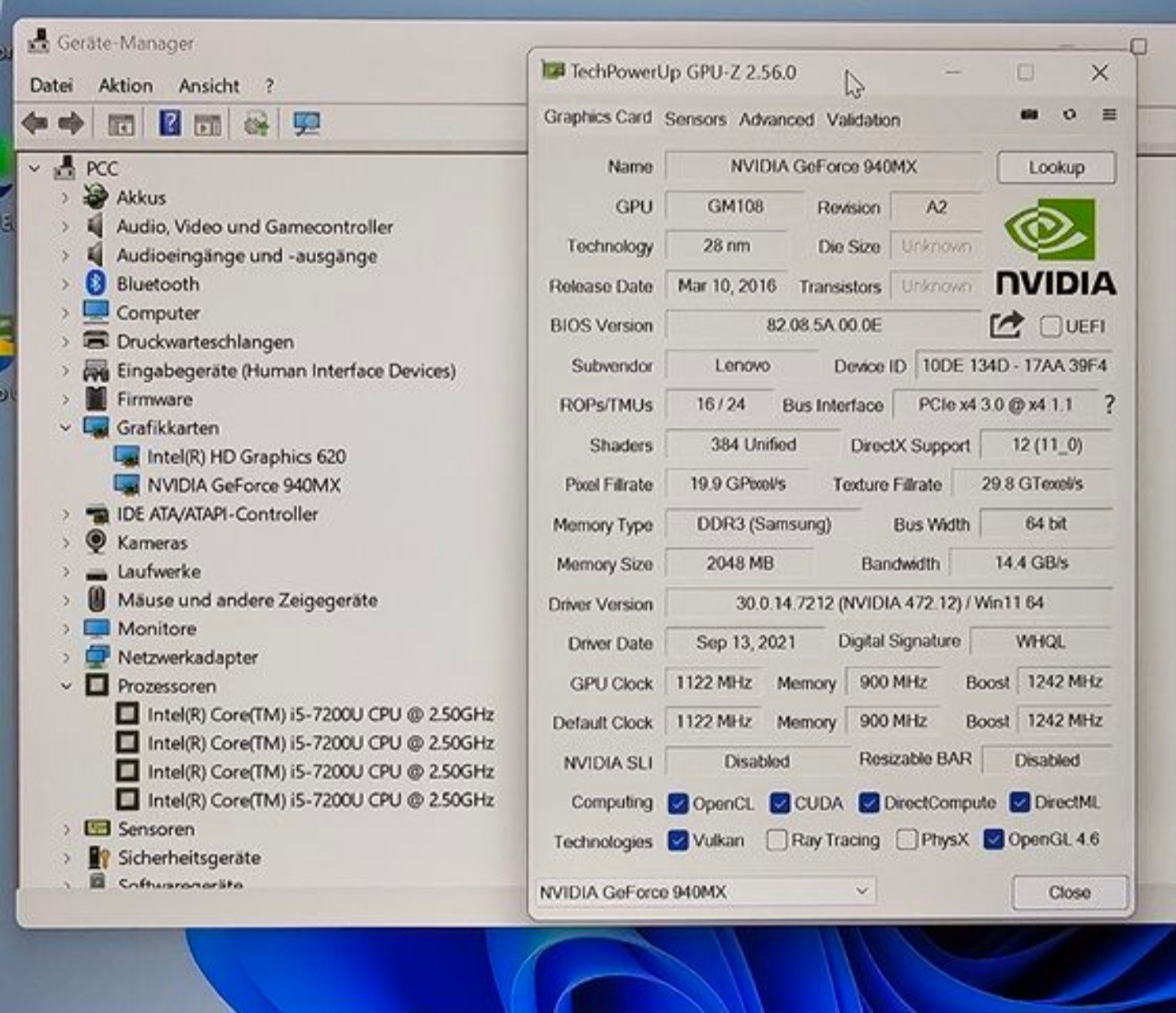
Task: Open the Ansicht menu
Action: click(x=209, y=86)
